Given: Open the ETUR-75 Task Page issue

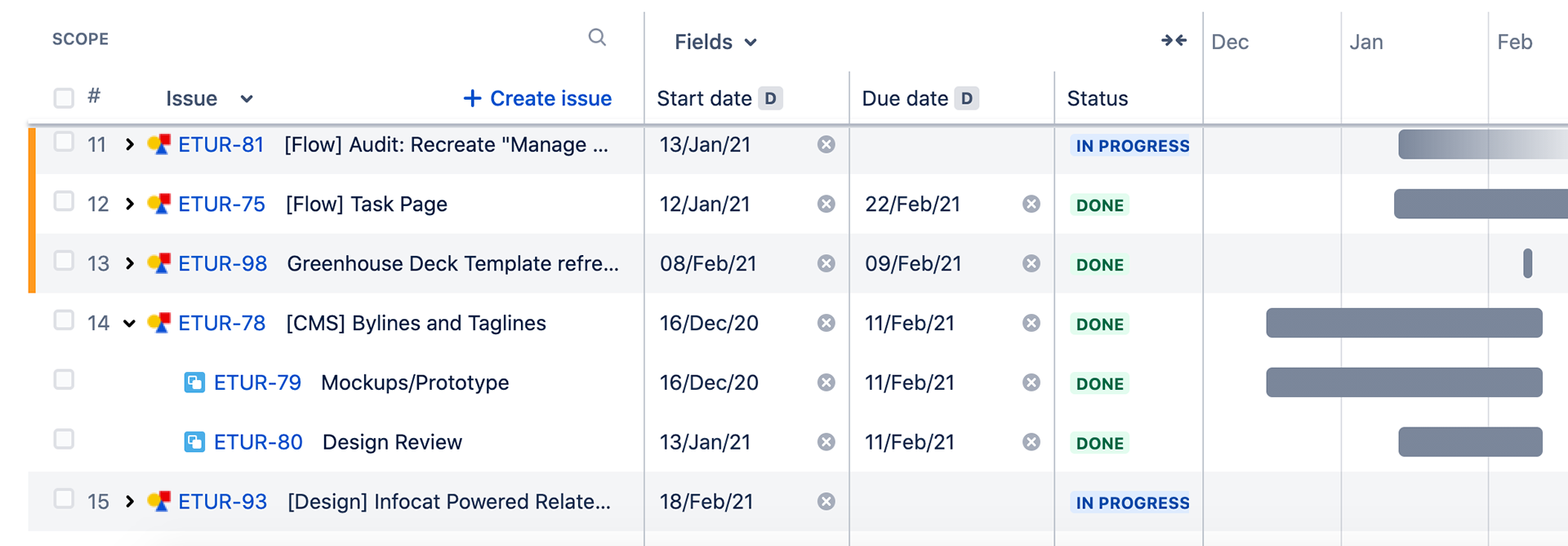Looking at the screenshot, I should click(x=221, y=204).
